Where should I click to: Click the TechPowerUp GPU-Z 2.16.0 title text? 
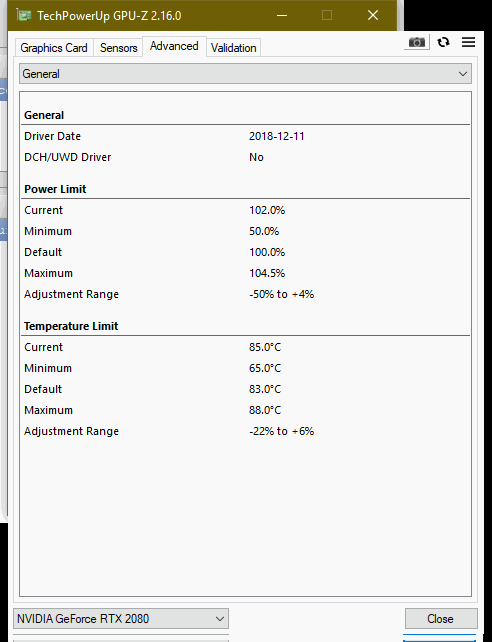coord(109,16)
